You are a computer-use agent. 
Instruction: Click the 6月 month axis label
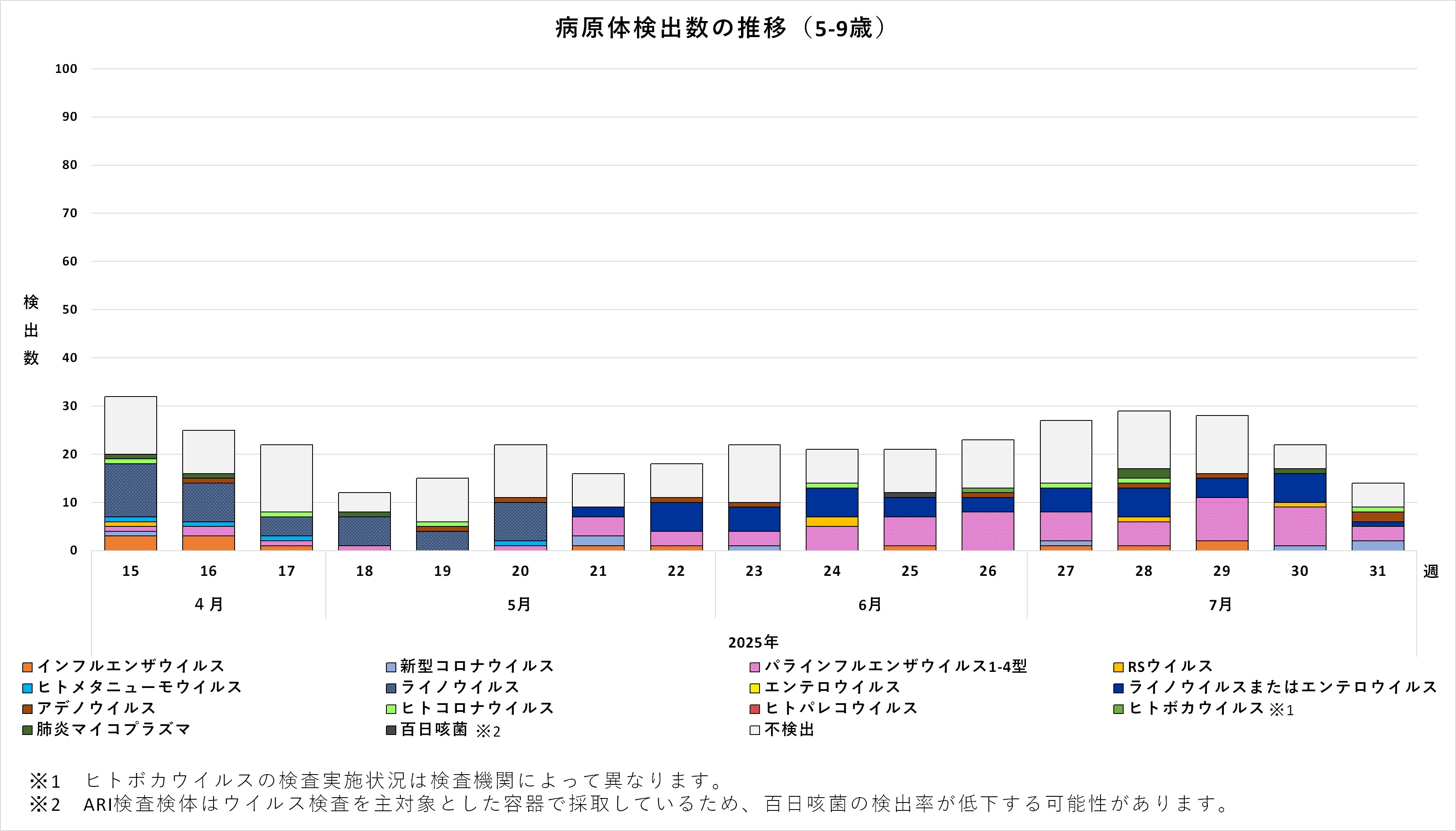870,605
